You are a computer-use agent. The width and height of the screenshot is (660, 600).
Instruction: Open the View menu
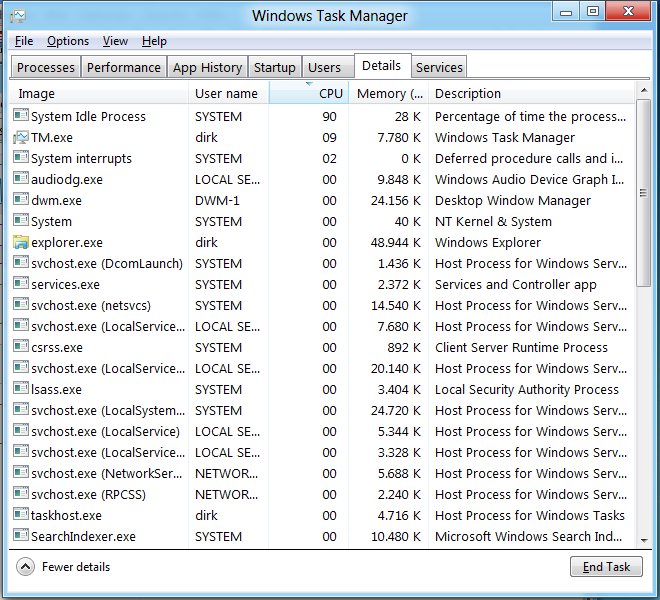point(115,41)
